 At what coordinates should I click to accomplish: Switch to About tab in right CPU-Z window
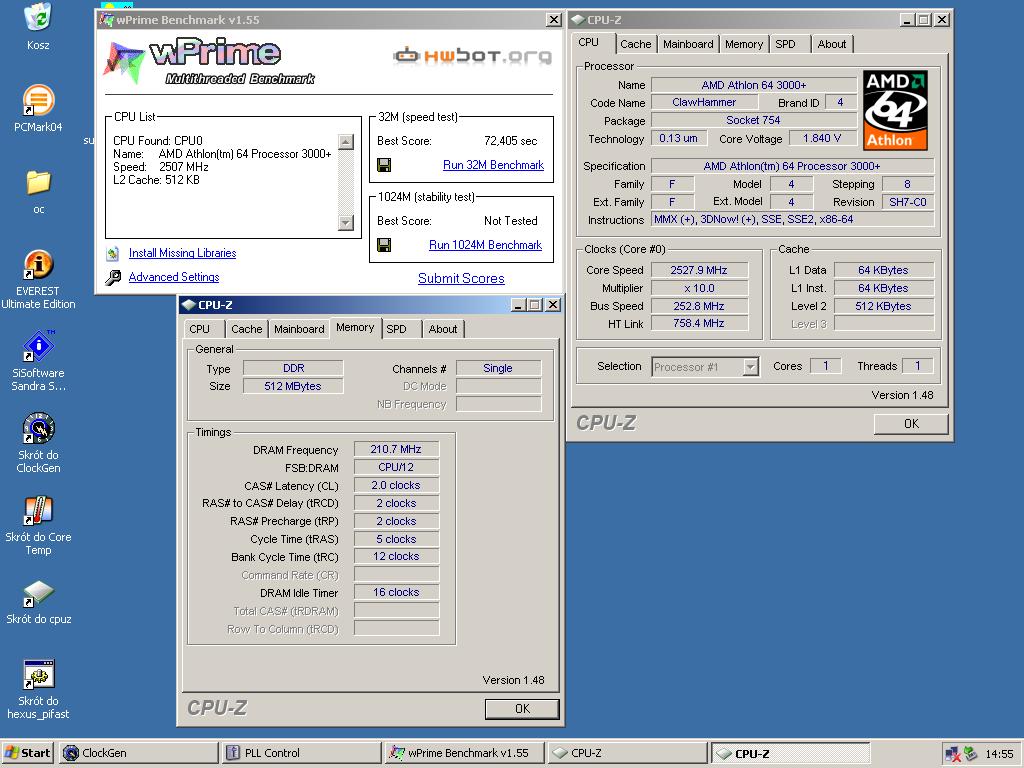click(x=831, y=44)
